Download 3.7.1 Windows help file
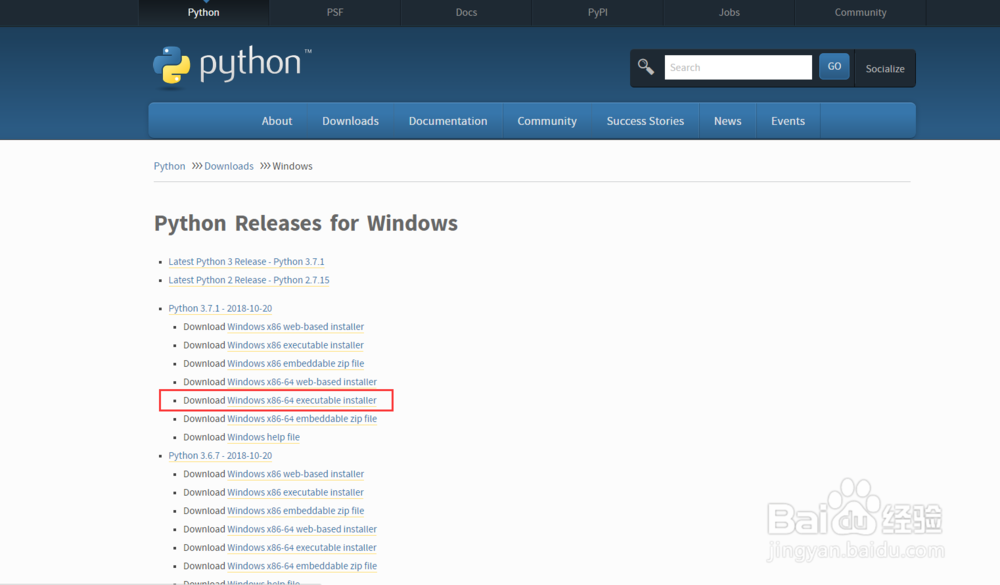Screen dimensions: 1000x585 pos(263,438)
